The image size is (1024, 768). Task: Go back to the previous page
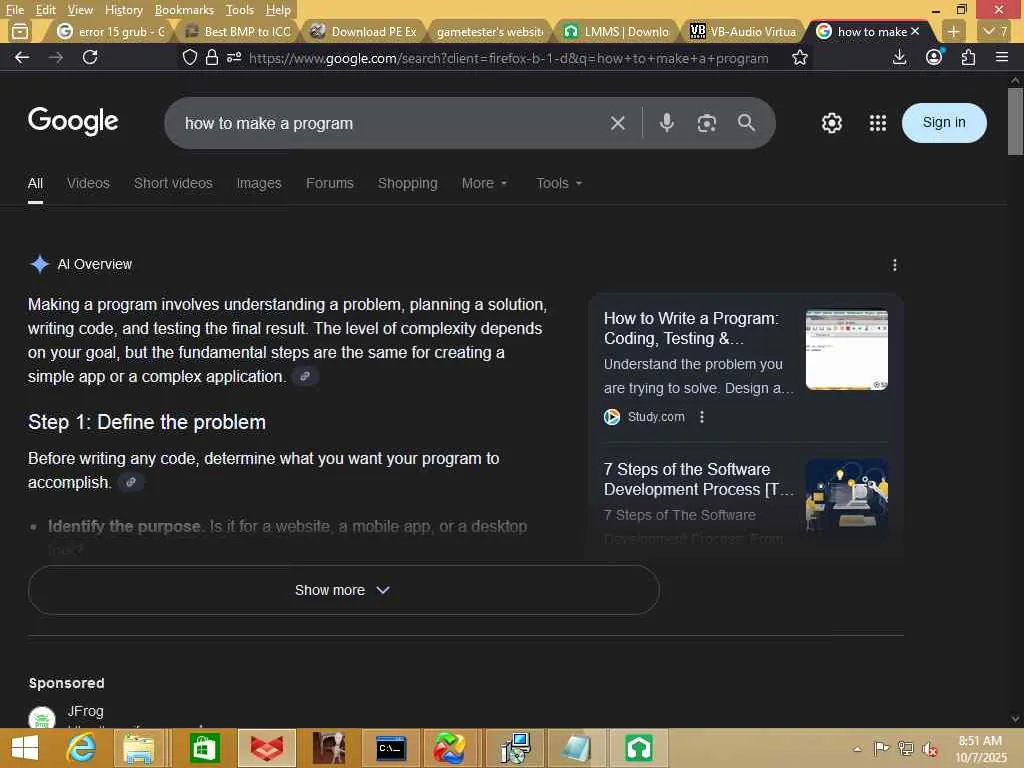pos(22,57)
